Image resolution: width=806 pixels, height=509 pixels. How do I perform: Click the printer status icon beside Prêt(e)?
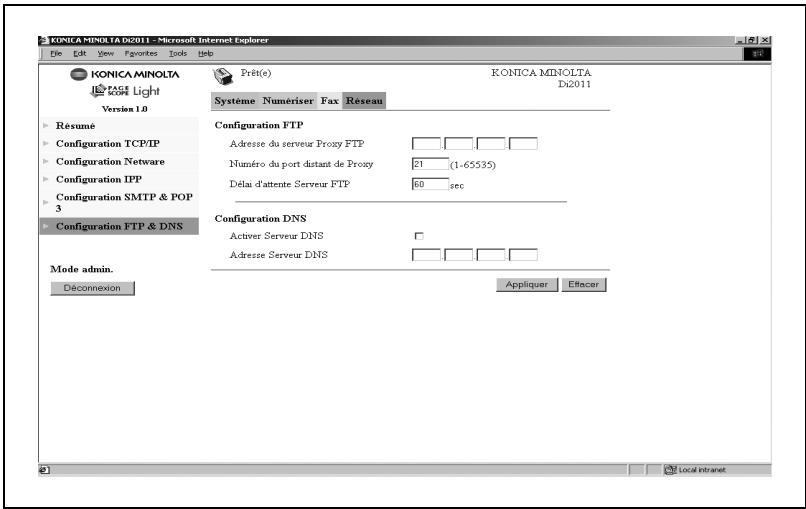pos(223,77)
